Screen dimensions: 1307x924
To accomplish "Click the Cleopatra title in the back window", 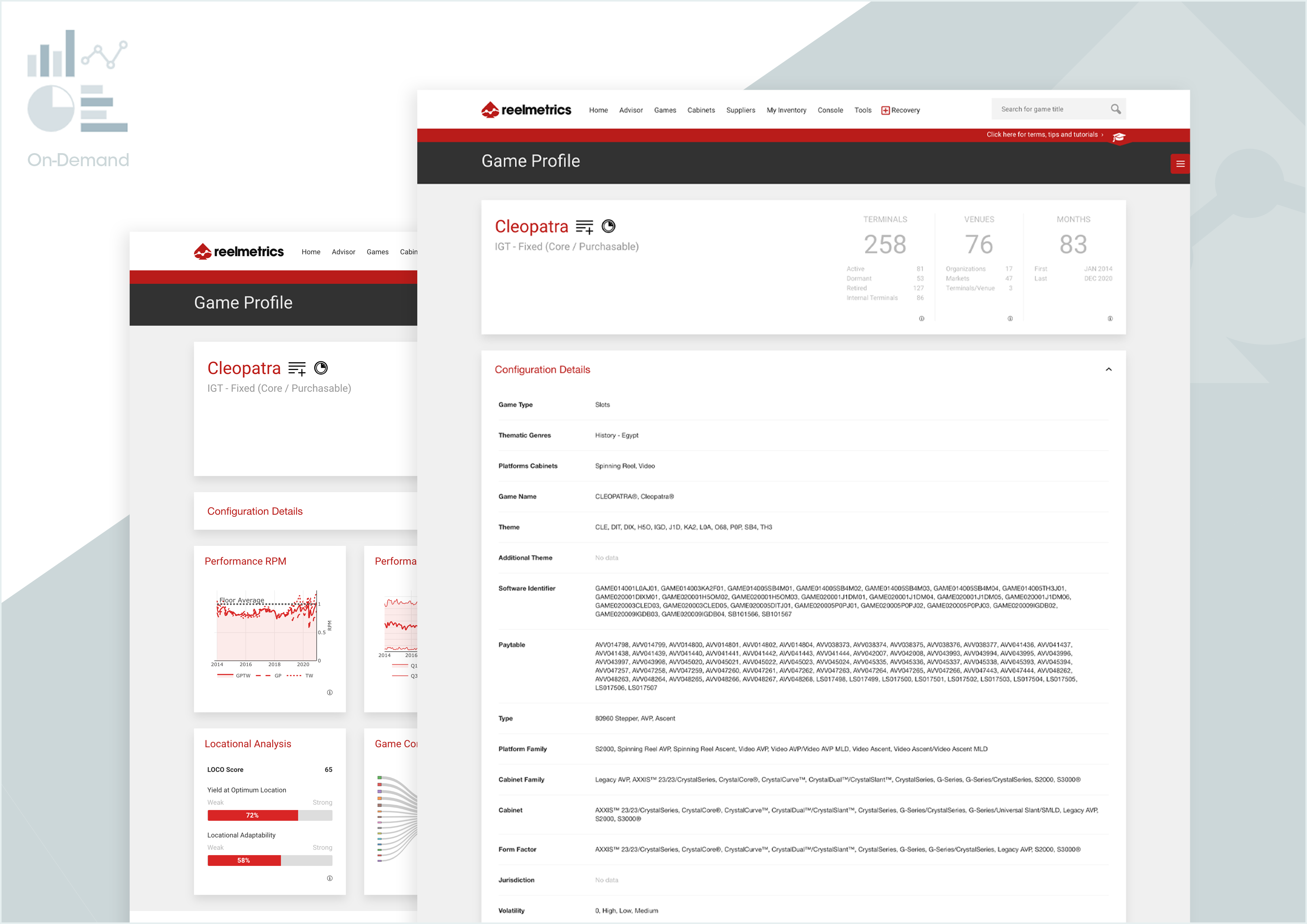I will [x=244, y=368].
